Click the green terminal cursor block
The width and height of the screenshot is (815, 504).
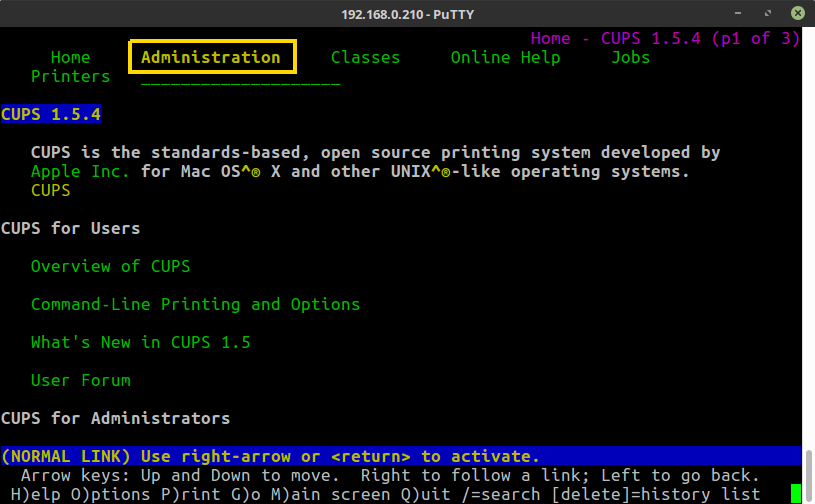[796, 493]
